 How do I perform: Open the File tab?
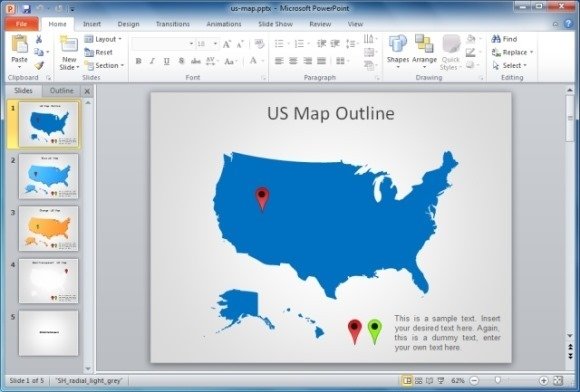[21, 24]
